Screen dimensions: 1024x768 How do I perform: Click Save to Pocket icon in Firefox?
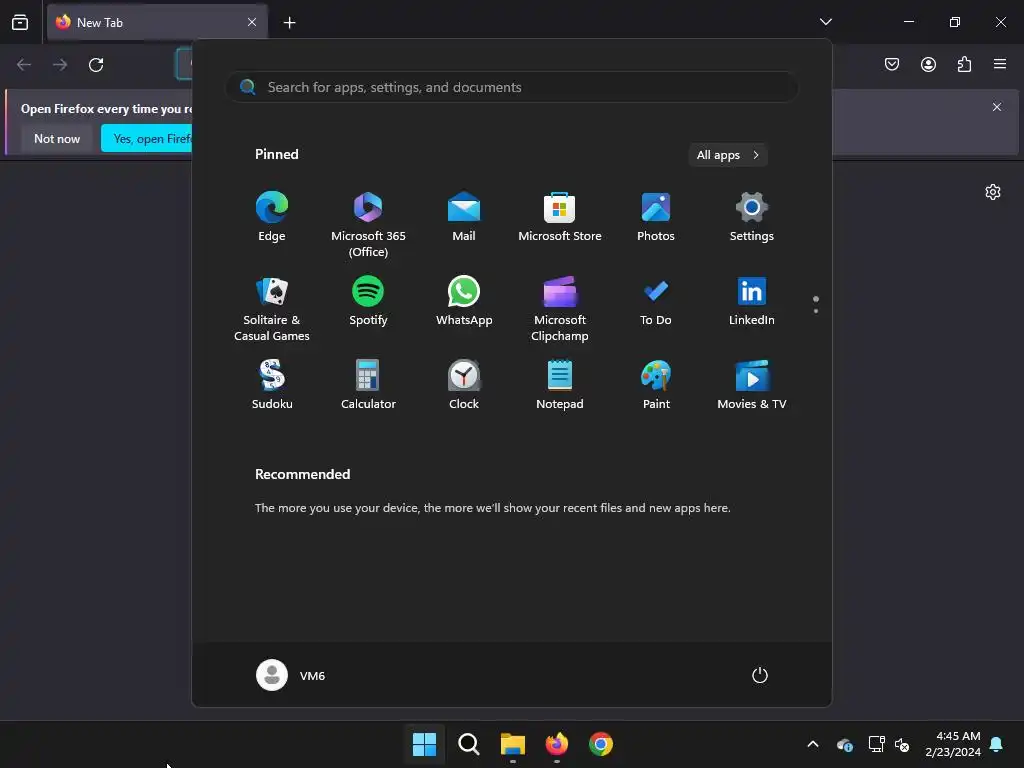pyautogui.click(x=892, y=64)
